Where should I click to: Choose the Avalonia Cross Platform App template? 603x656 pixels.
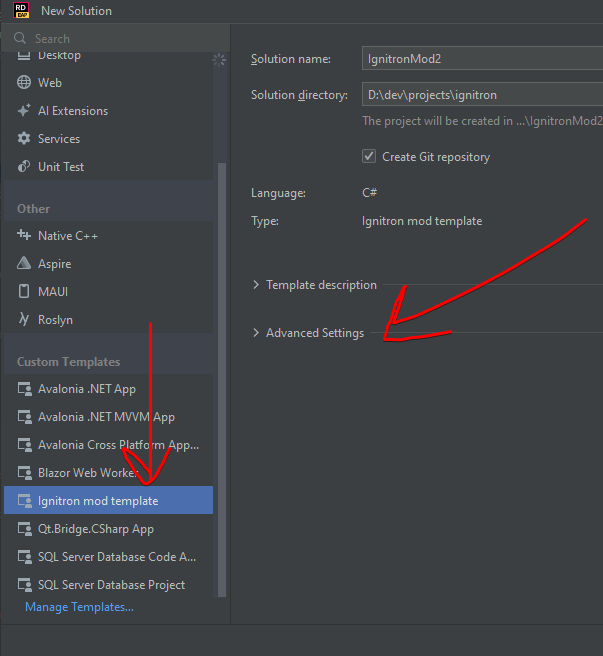[x=108, y=445]
